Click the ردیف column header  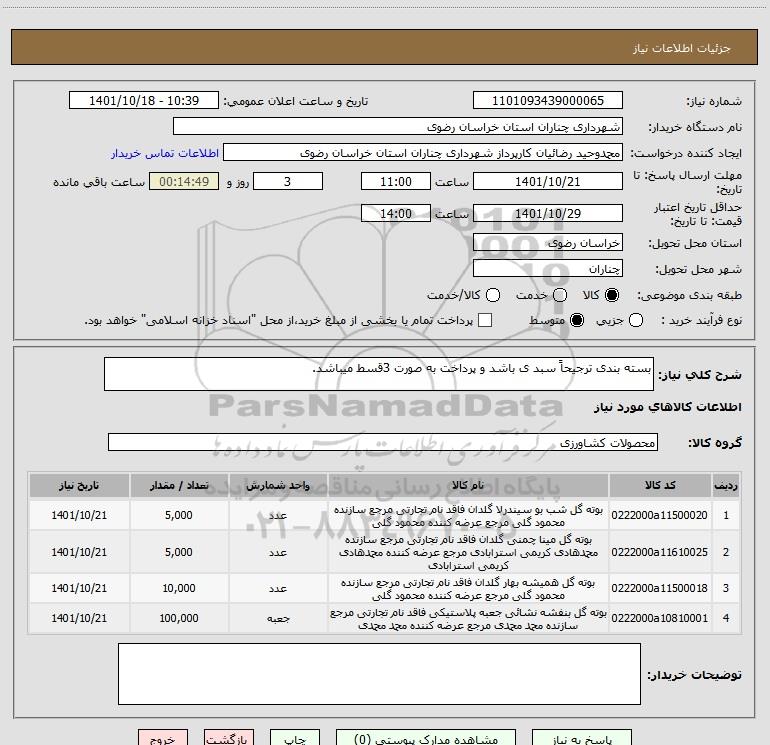pos(726,485)
